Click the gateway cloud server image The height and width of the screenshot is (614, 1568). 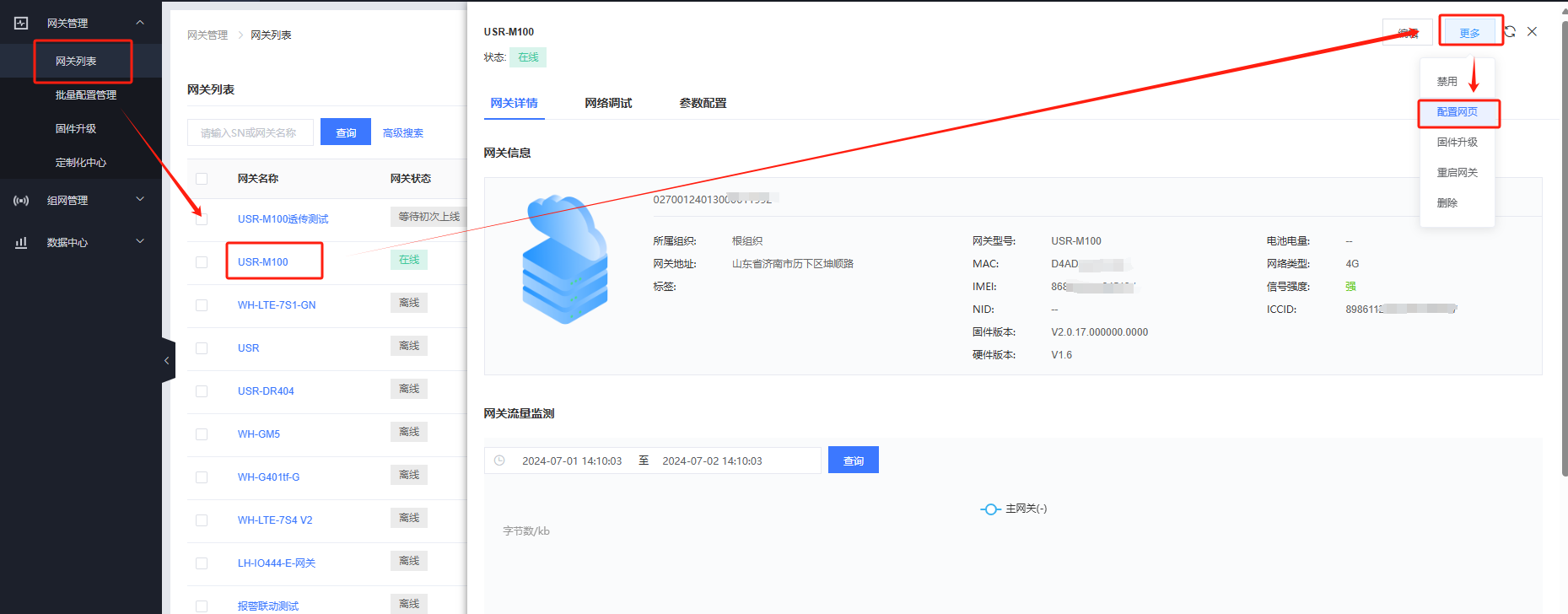click(x=565, y=260)
